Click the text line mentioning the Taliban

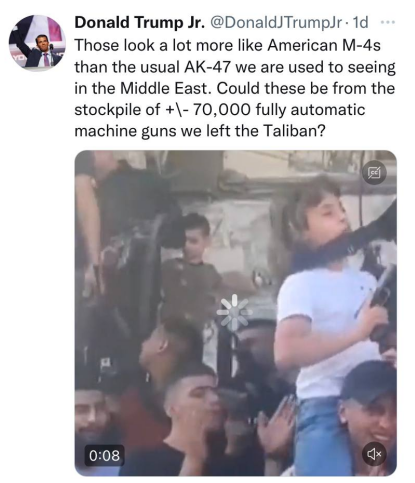(x=199, y=131)
